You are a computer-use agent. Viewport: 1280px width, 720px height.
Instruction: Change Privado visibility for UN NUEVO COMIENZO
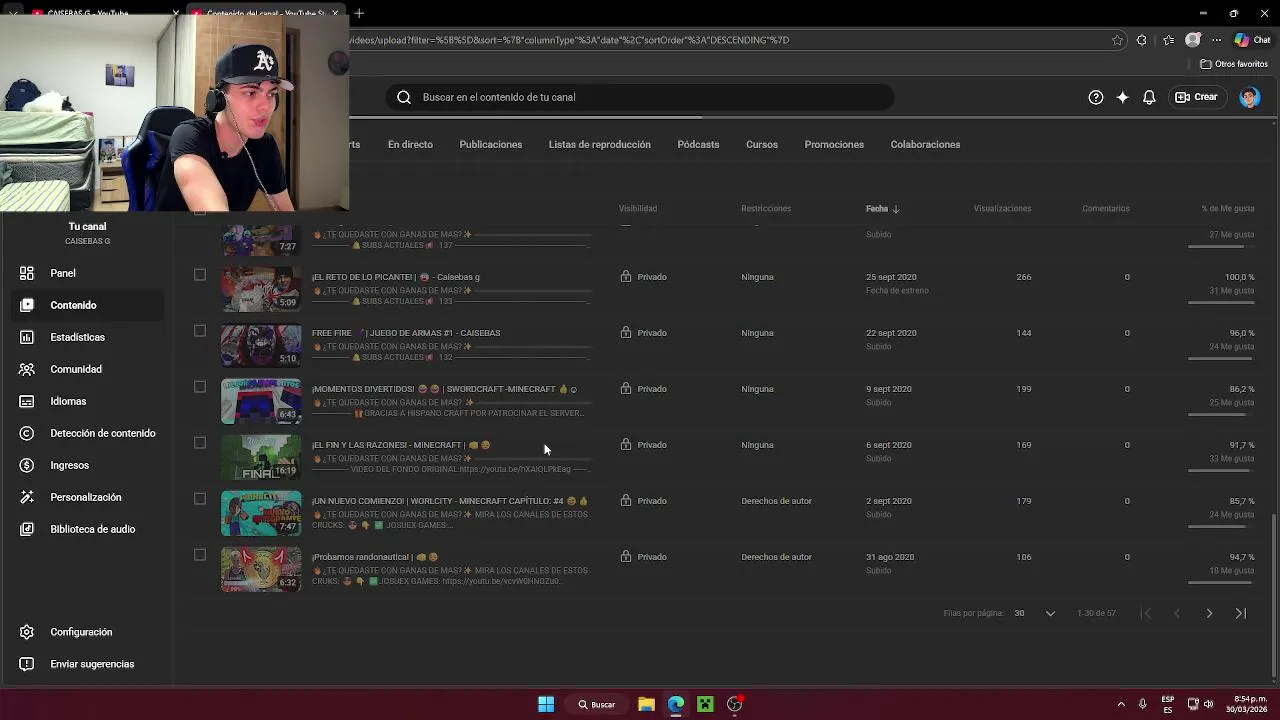pyautogui.click(x=641, y=501)
